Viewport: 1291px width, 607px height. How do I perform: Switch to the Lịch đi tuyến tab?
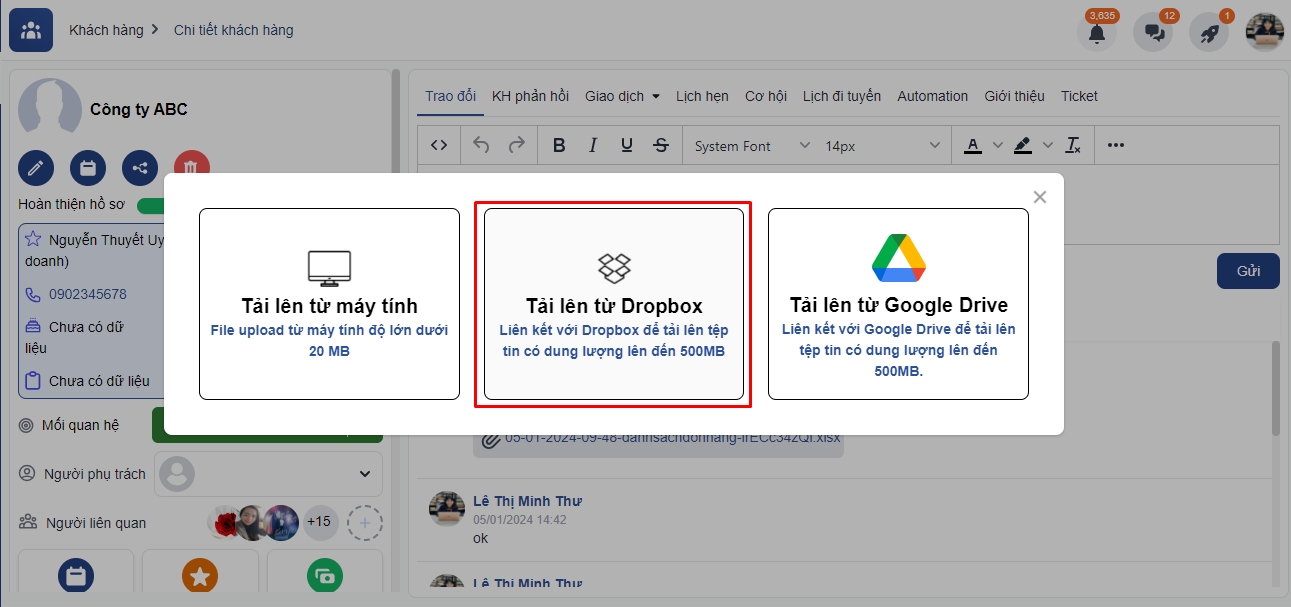click(x=842, y=96)
